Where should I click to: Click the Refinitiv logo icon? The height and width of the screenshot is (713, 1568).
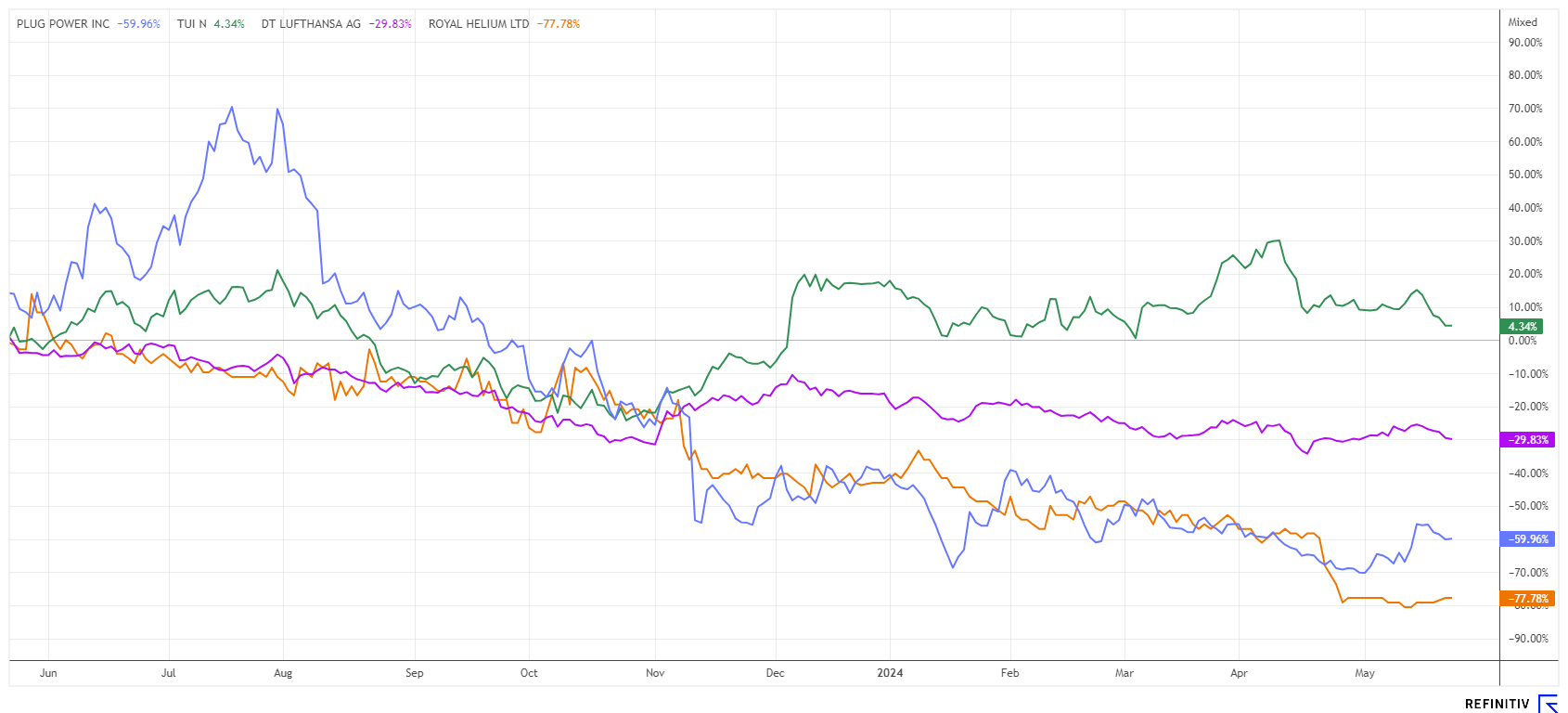tap(1548, 704)
